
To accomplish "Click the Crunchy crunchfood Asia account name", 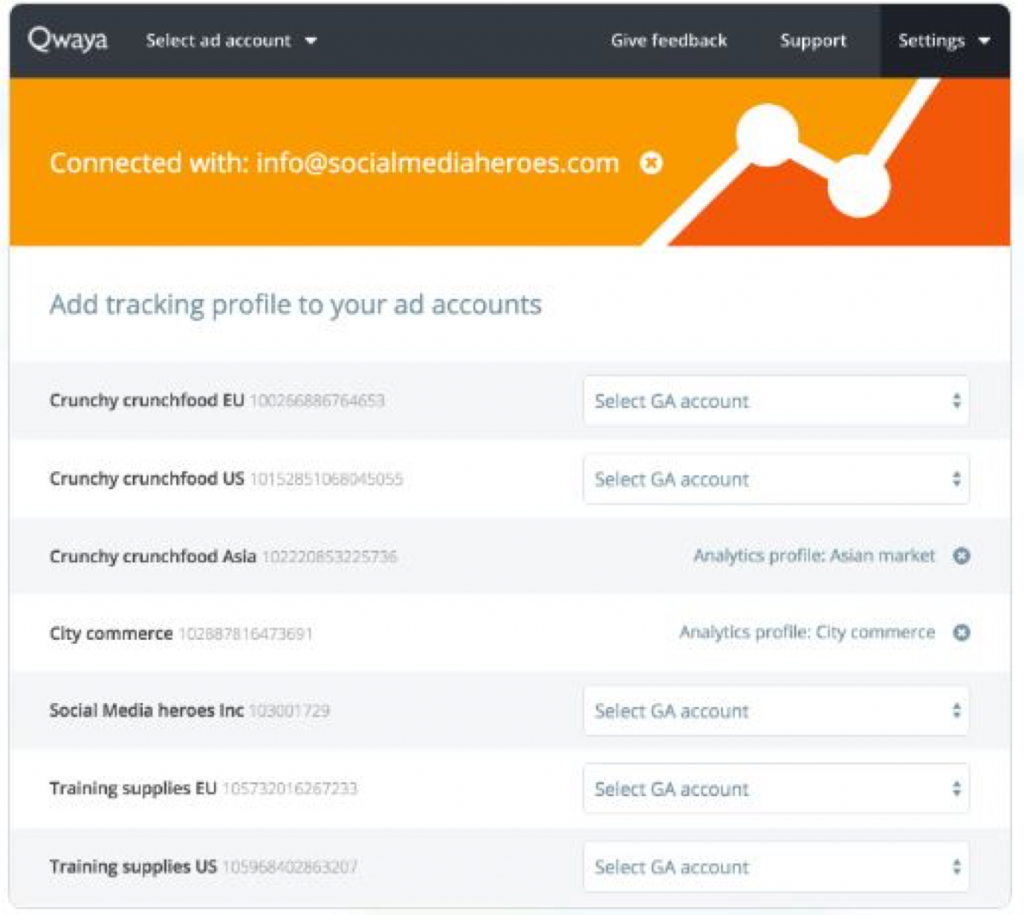I will [x=153, y=556].
